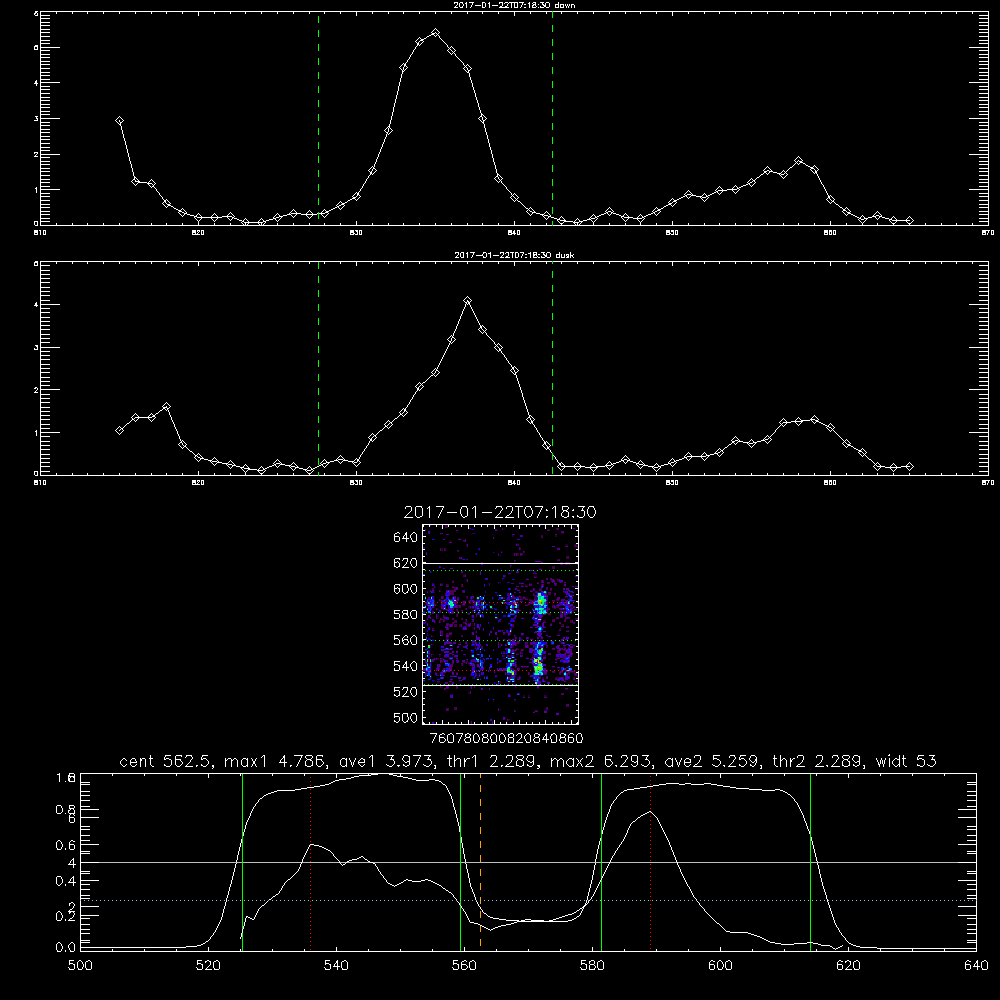1000x1000 pixels.
Task: Click the orange dashed center line in bottom plot
Action: [480, 862]
